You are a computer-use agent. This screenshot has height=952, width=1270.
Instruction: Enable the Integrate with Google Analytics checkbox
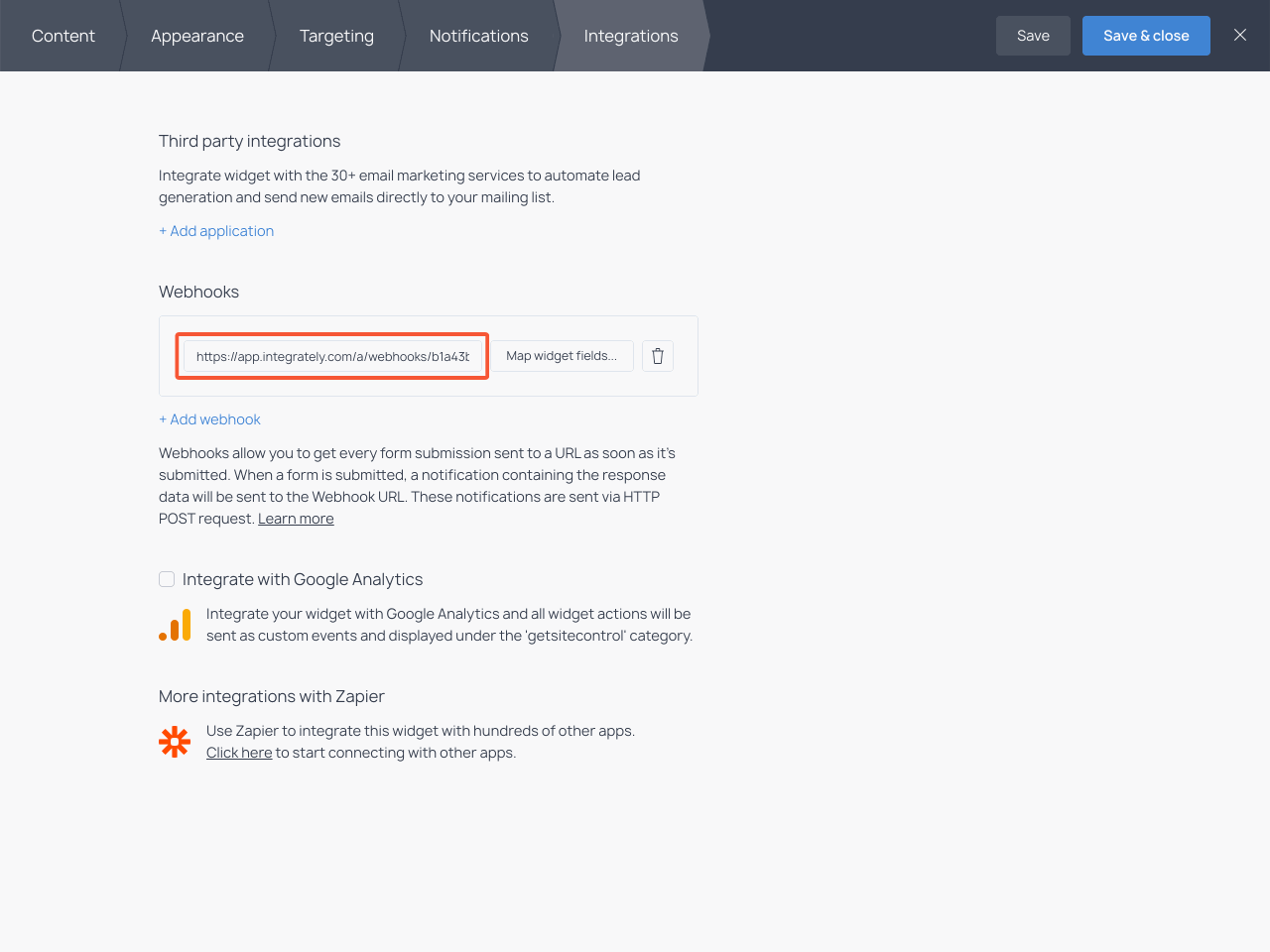[167, 579]
